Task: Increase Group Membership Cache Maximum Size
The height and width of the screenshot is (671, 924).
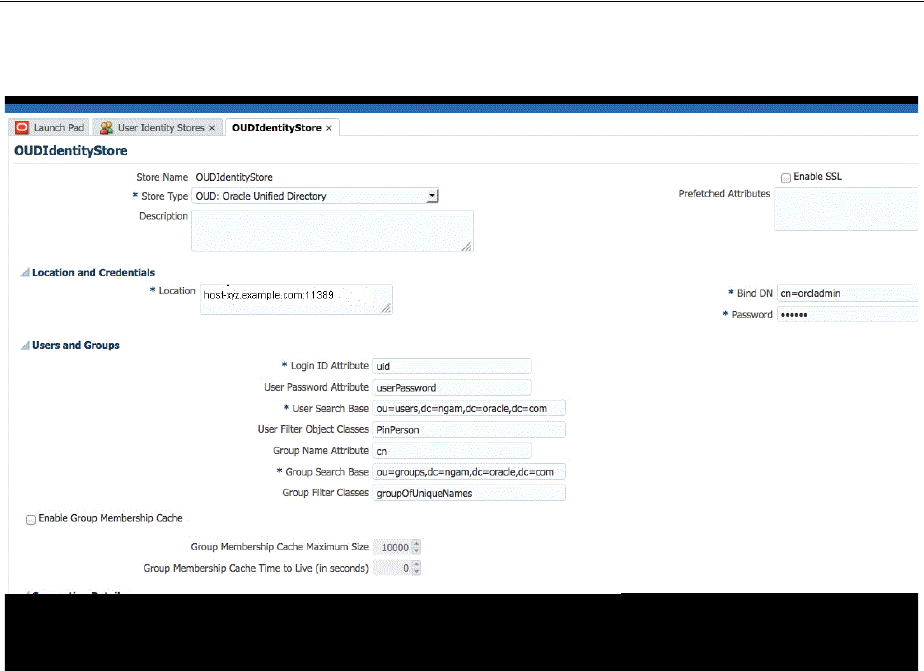Action: 417,544
